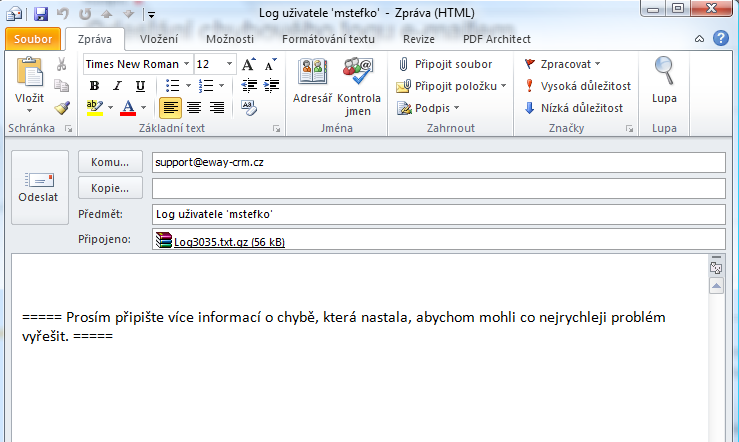Toggle bulleted list
Screen dimensions: 739x442
click(172, 86)
